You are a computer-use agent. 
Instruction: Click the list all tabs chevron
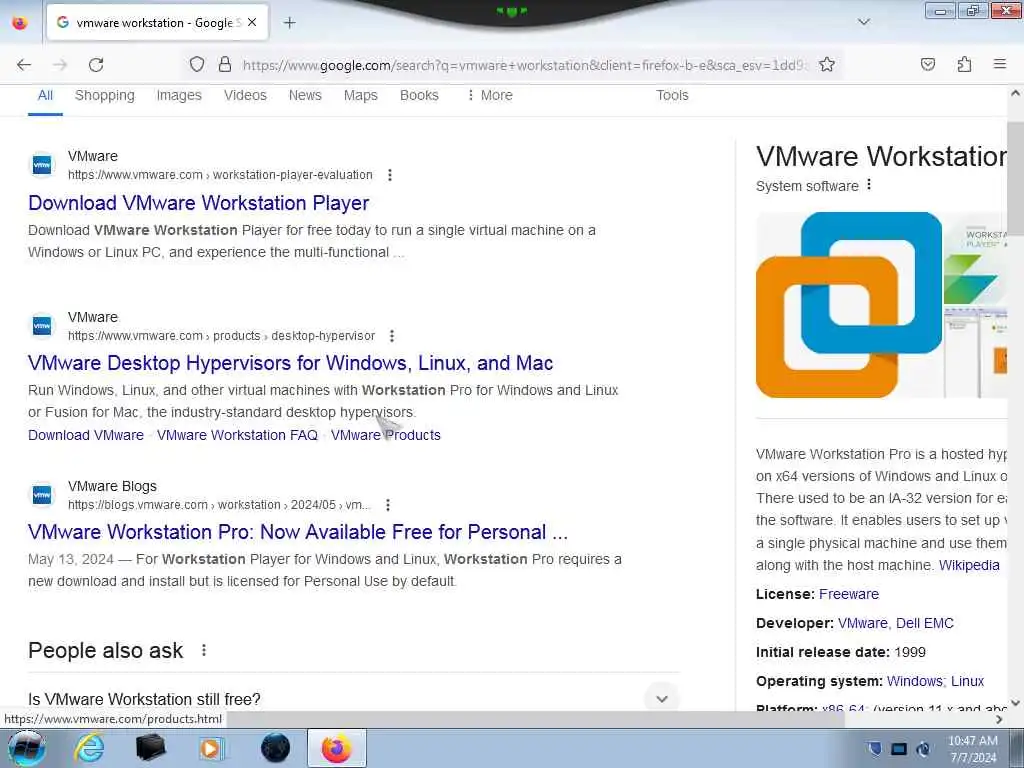pos(864,22)
